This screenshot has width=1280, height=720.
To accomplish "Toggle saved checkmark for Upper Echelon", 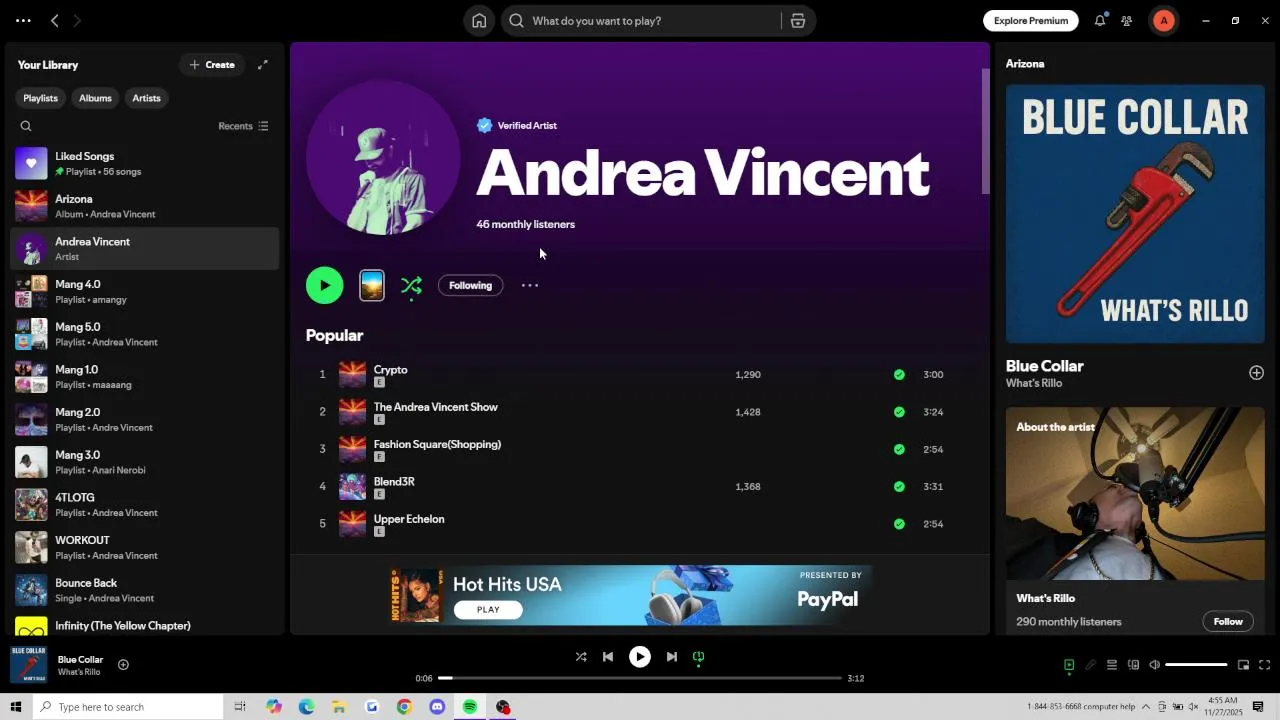I will (899, 524).
